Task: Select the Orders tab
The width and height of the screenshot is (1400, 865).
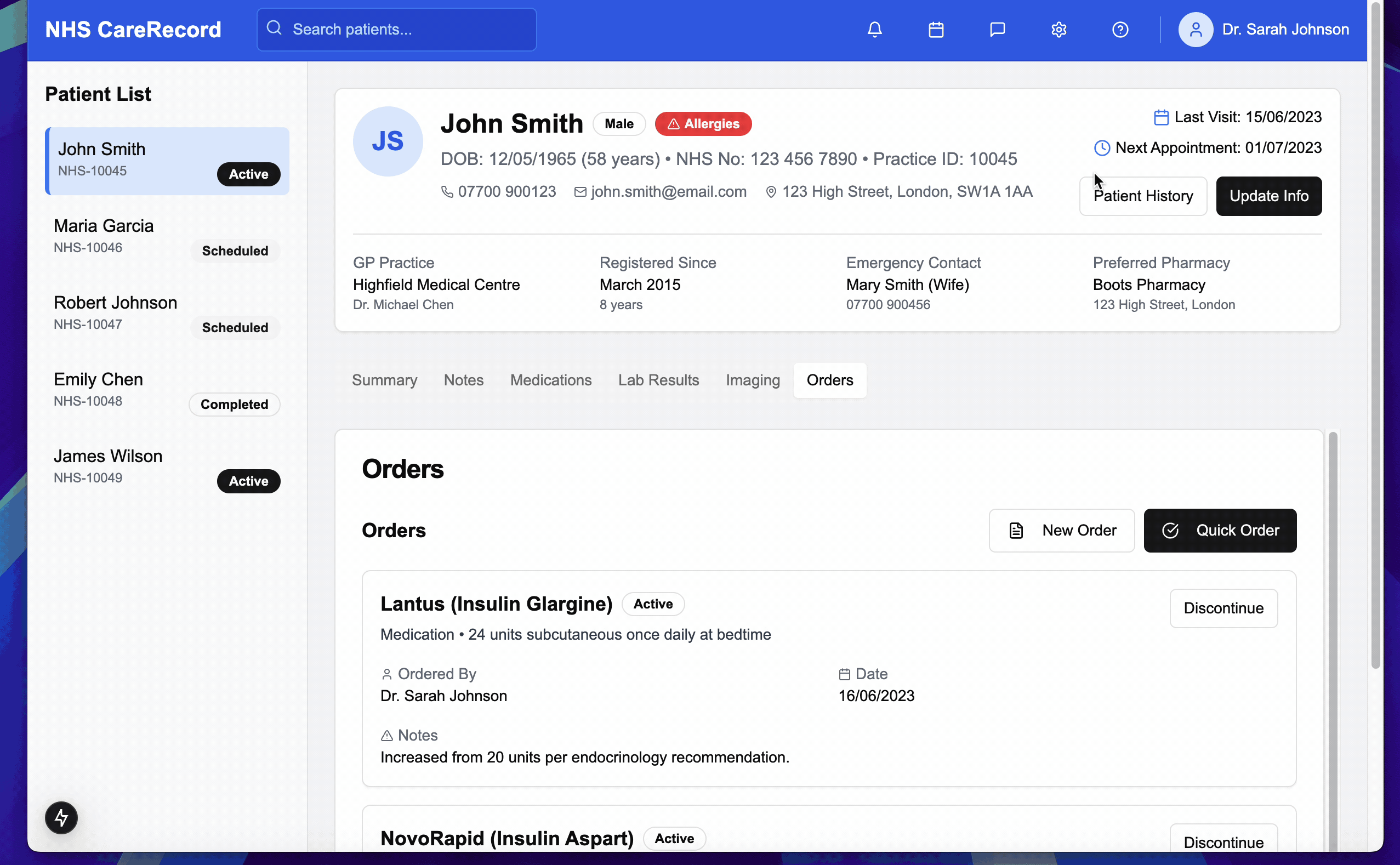Action: pyautogui.click(x=829, y=380)
